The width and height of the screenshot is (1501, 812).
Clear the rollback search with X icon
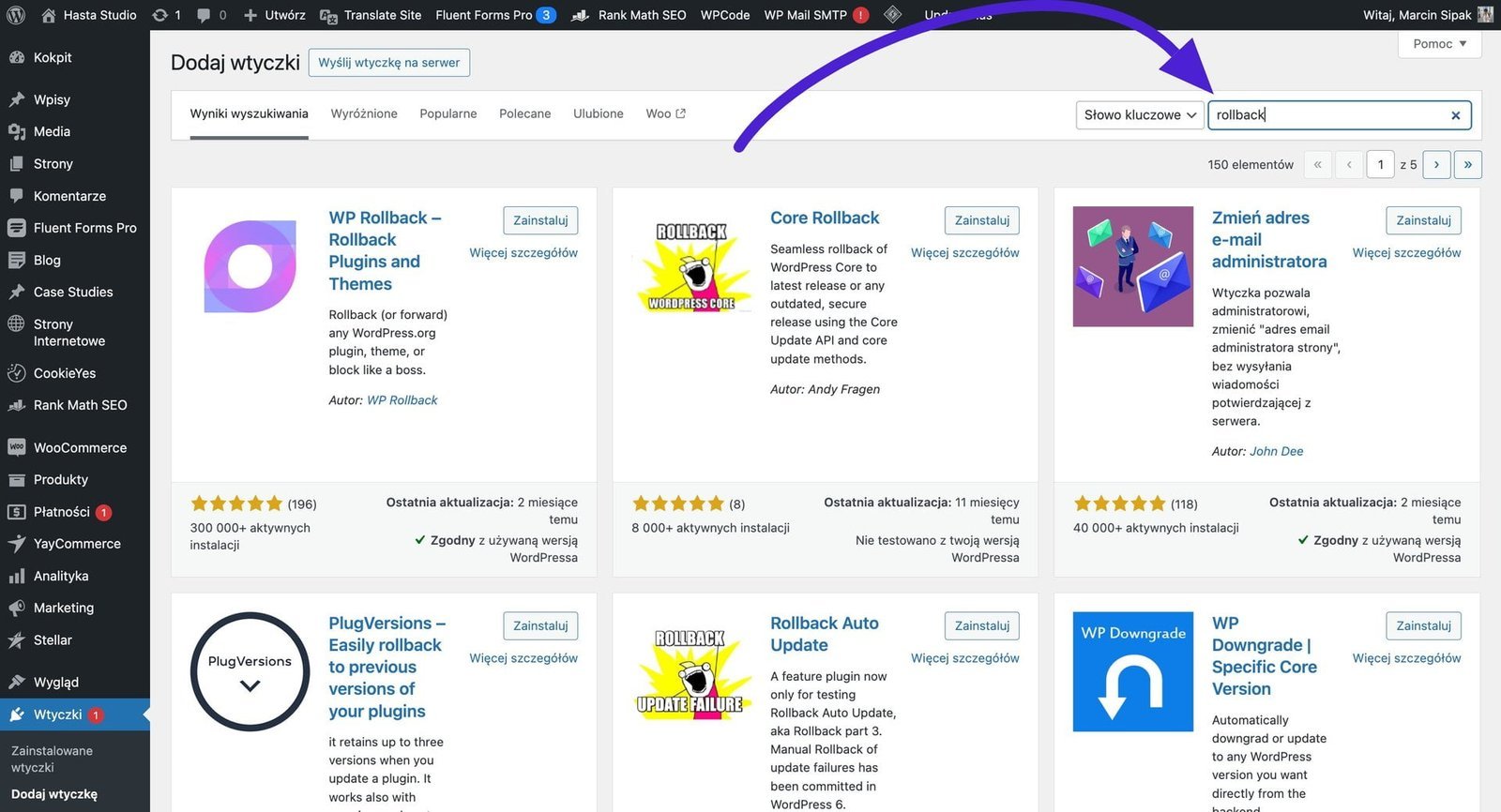tap(1455, 115)
